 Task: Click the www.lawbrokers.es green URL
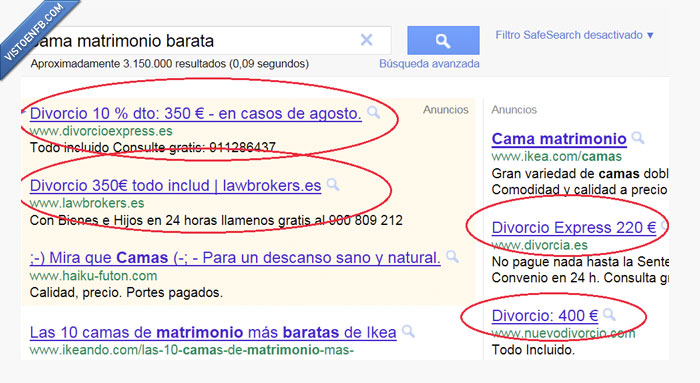click(x=87, y=204)
